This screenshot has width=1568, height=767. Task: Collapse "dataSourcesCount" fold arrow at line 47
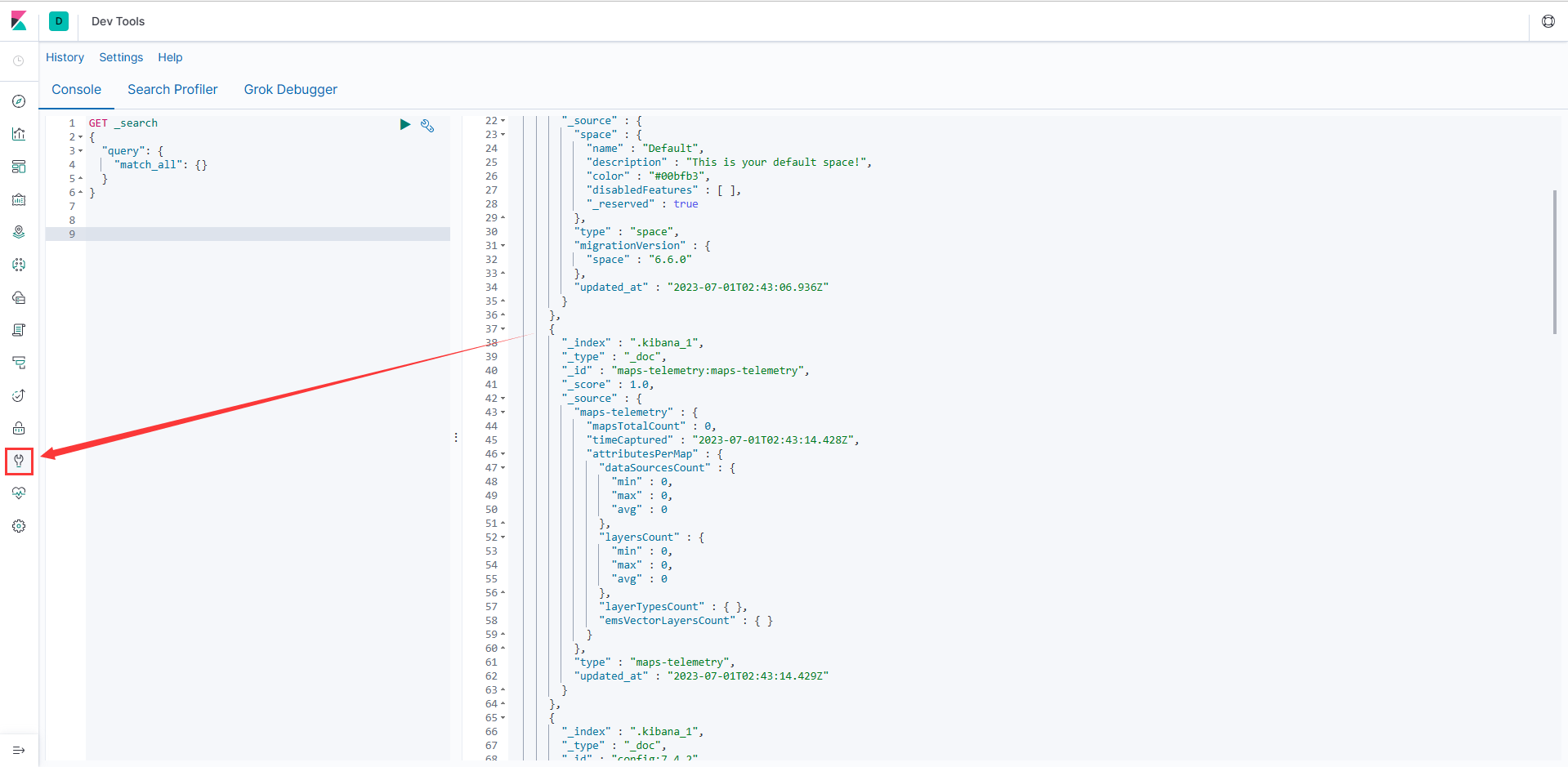pos(503,468)
